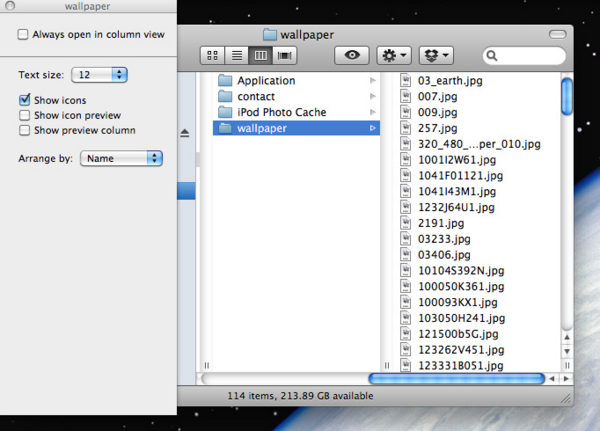Switch Finder to list view
Screen dimensions: 600x431
click(237, 56)
